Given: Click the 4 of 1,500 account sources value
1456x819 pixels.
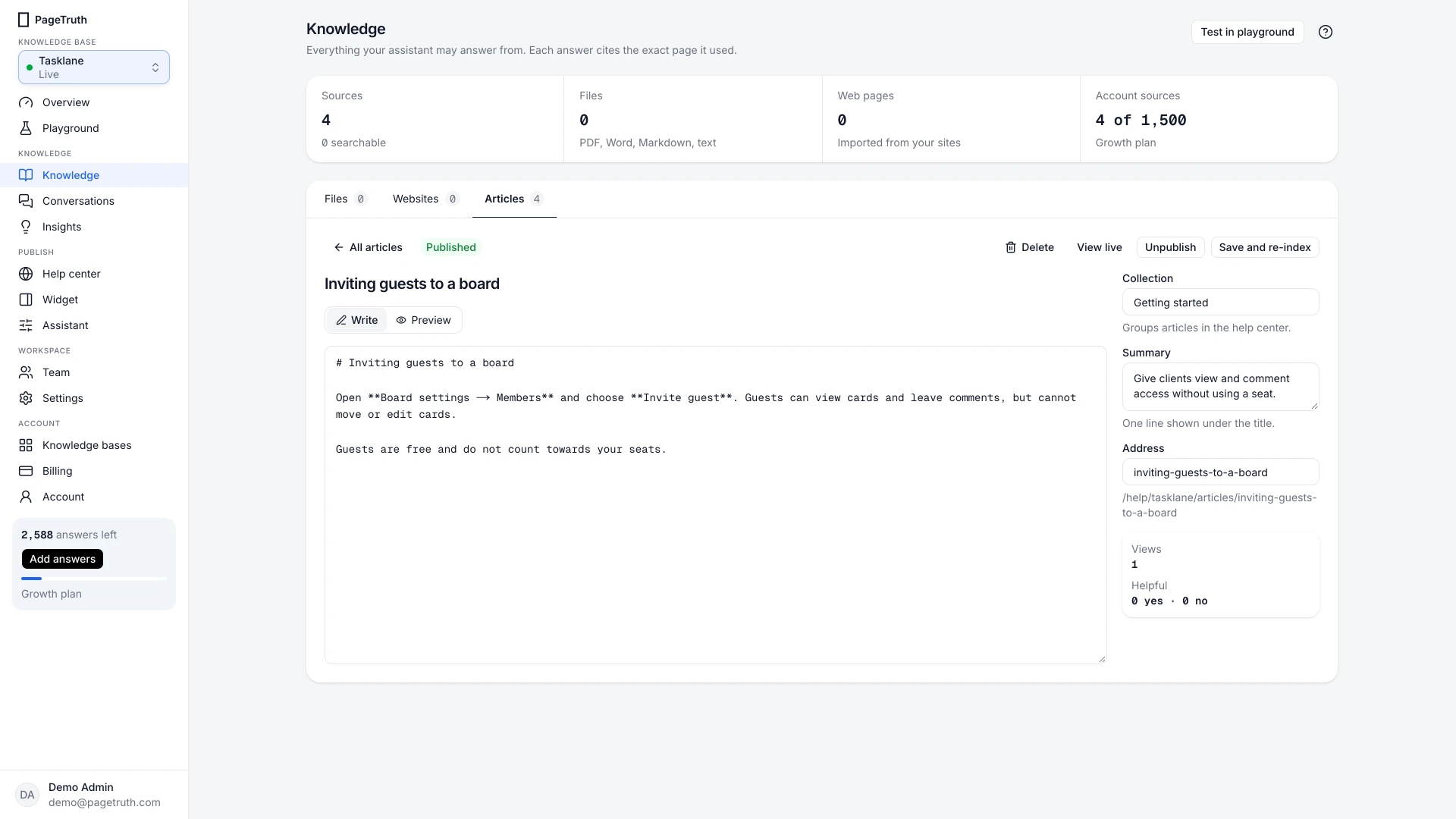Looking at the screenshot, I should pyautogui.click(x=1141, y=120).
